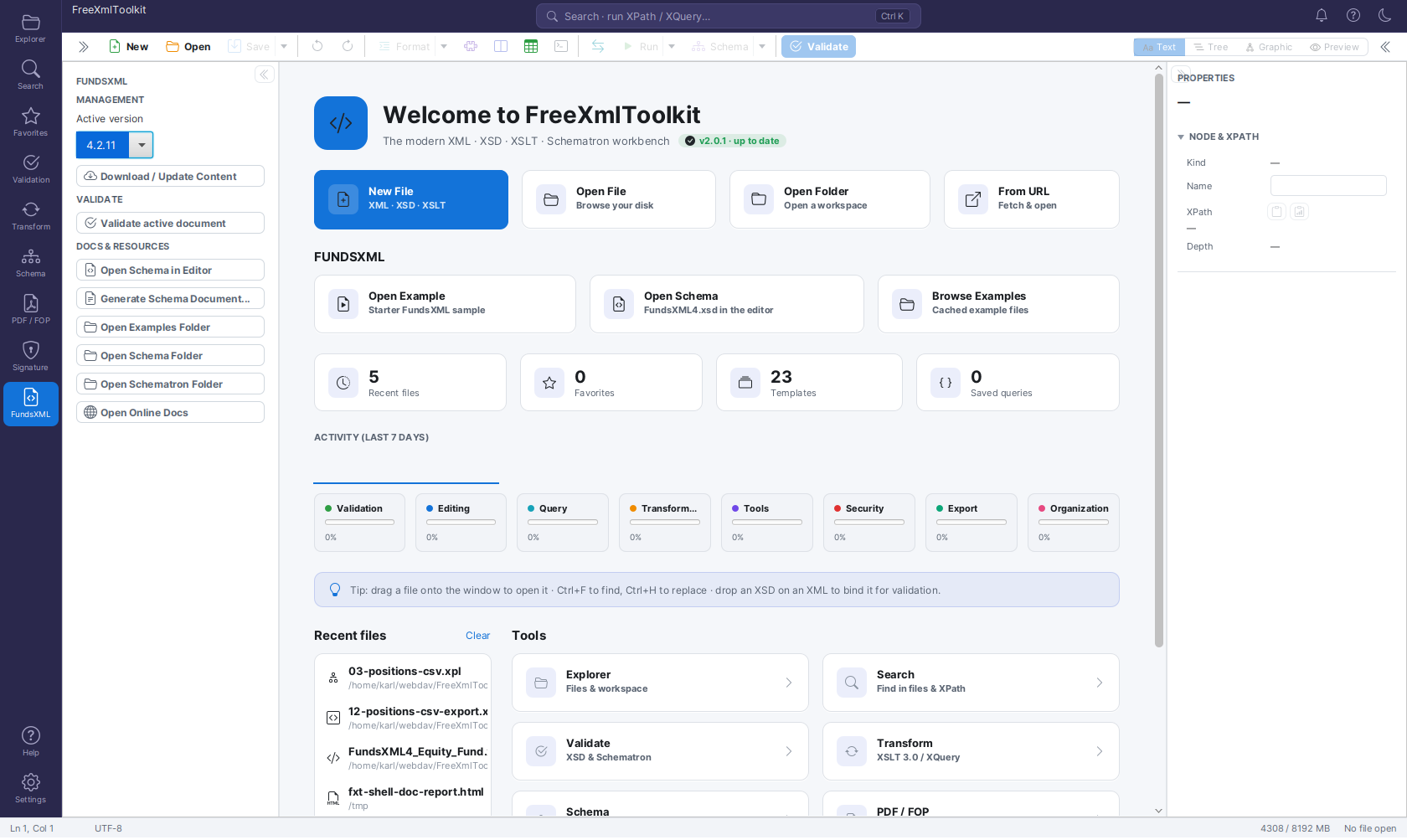Click the Validation activity progress bar

(359, 522)
